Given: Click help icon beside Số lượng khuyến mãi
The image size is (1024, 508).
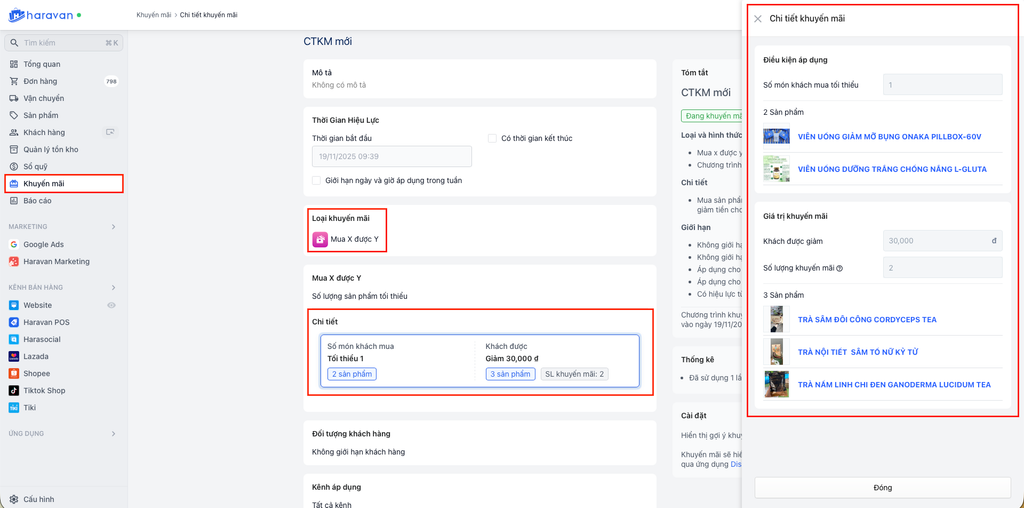Looking at the screenshot, I should click(x=840, y=268).
